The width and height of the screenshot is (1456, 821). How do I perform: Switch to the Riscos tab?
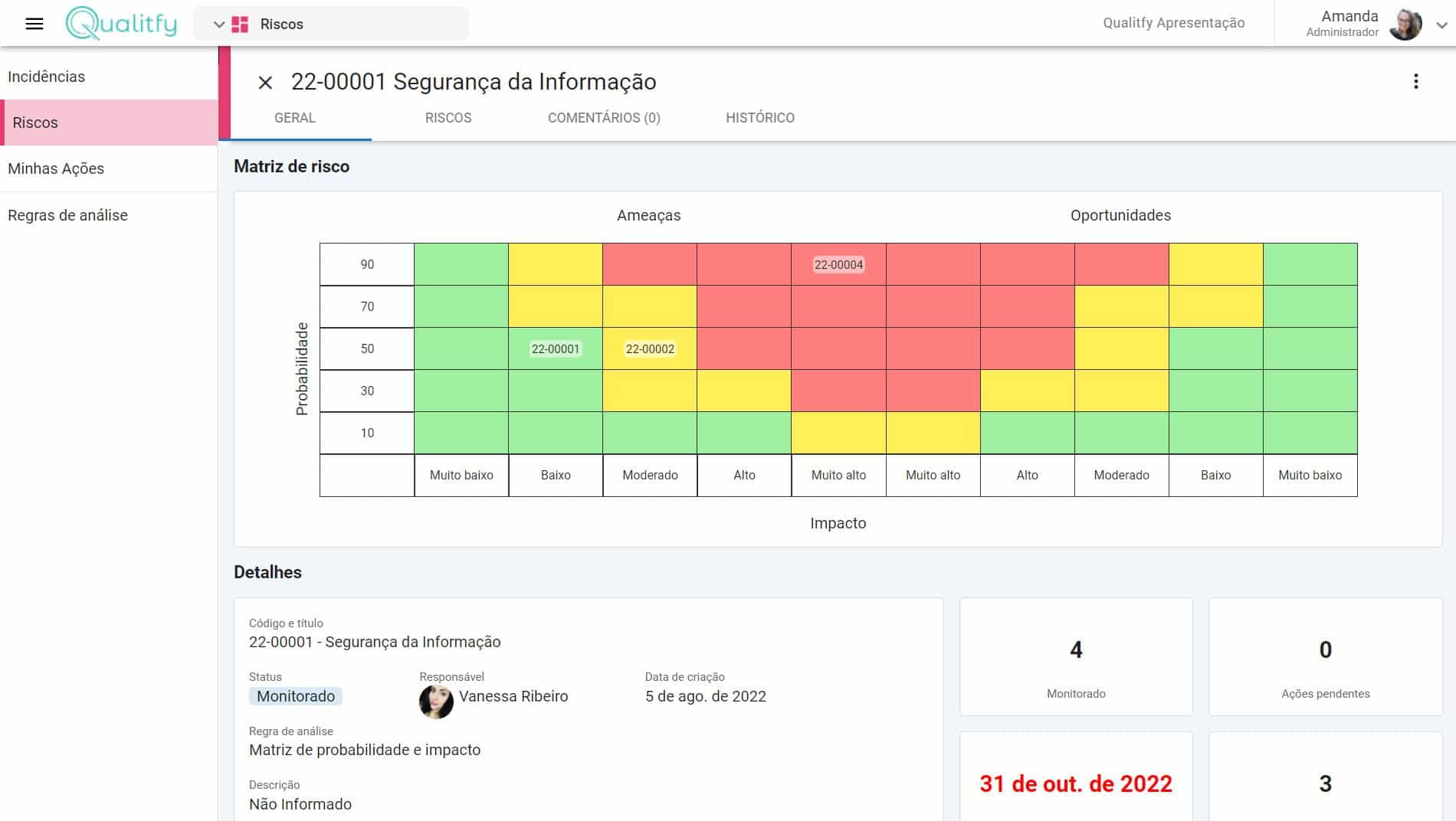448,118
